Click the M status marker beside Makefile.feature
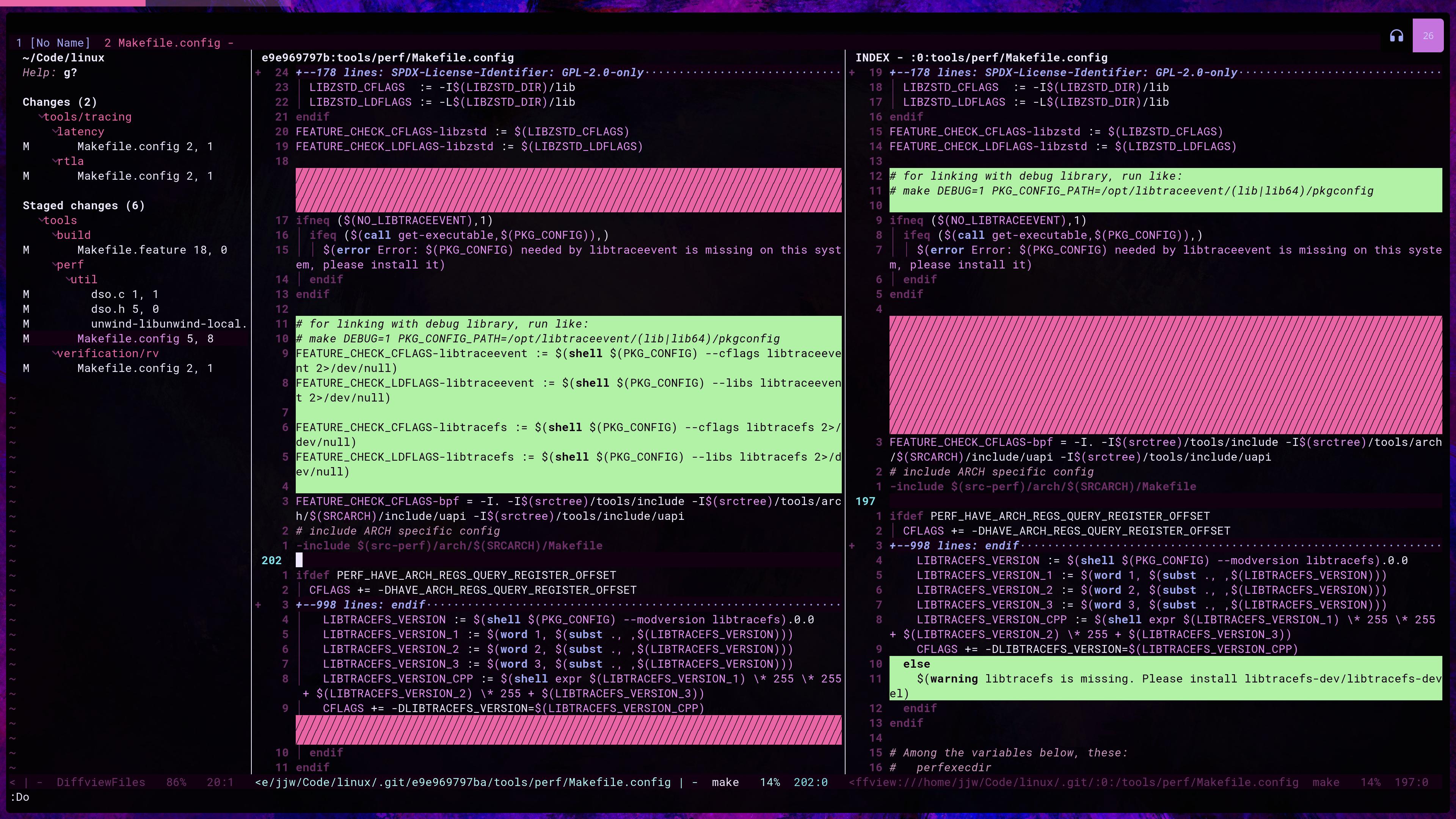Screen dimensions: 1456x819 point(26,250)
